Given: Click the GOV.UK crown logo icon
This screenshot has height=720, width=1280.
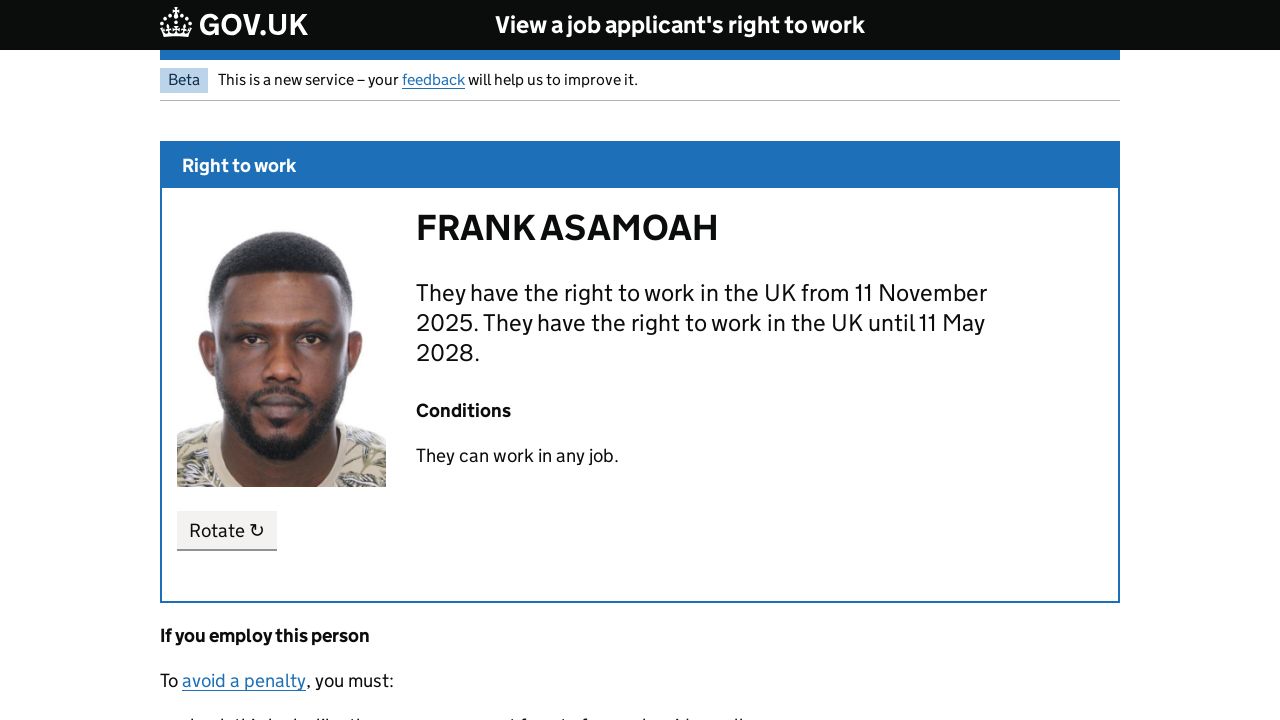Looking at the screenshot, I should click(176, 23).
